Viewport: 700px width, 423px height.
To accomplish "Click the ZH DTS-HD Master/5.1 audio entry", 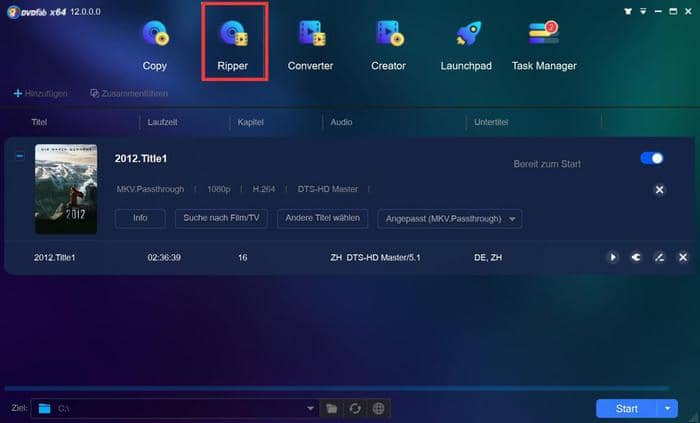I will pos(375,257).
